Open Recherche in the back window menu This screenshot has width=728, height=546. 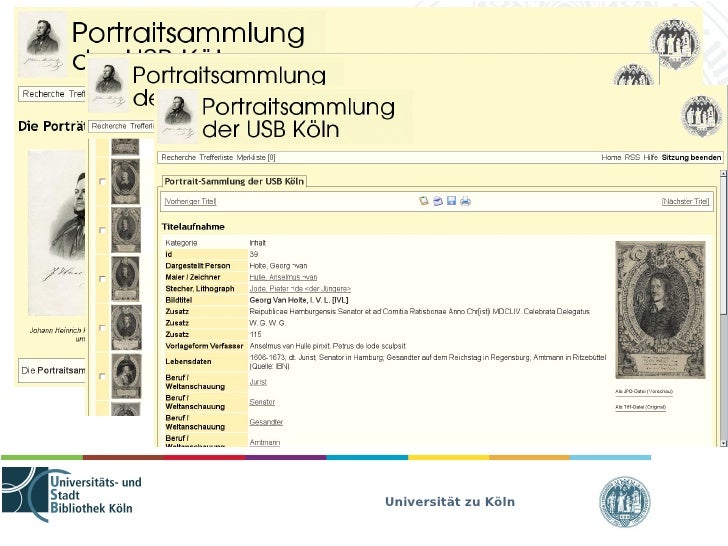click(x=44, y=94)
